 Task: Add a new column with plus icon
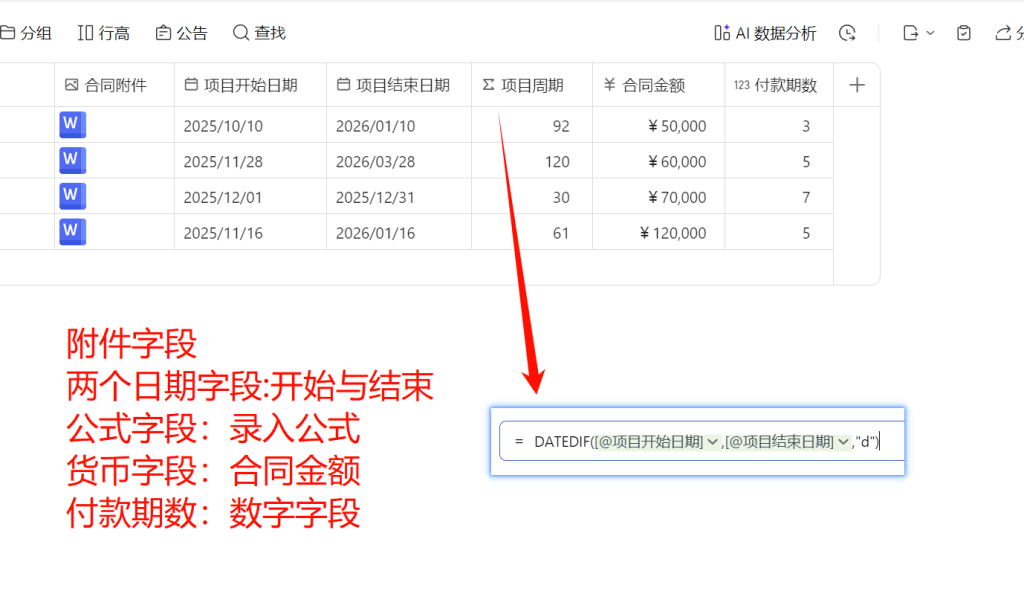[857, 85]
